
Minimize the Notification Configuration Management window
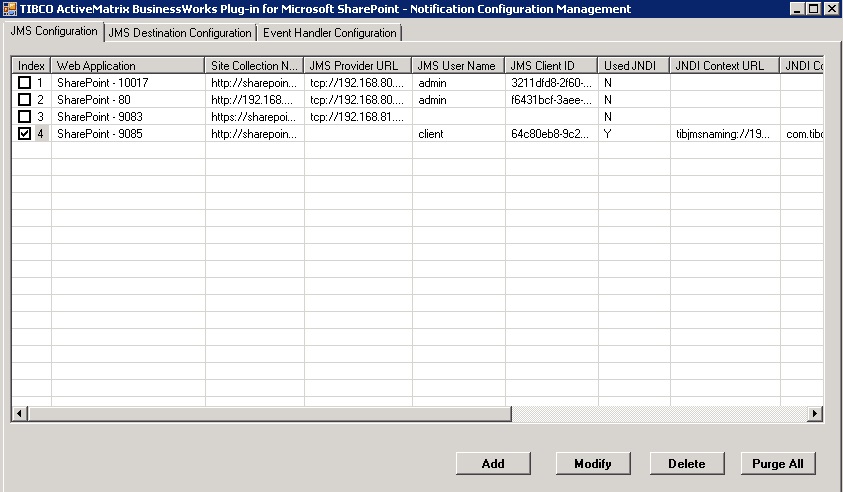[798, 9]
